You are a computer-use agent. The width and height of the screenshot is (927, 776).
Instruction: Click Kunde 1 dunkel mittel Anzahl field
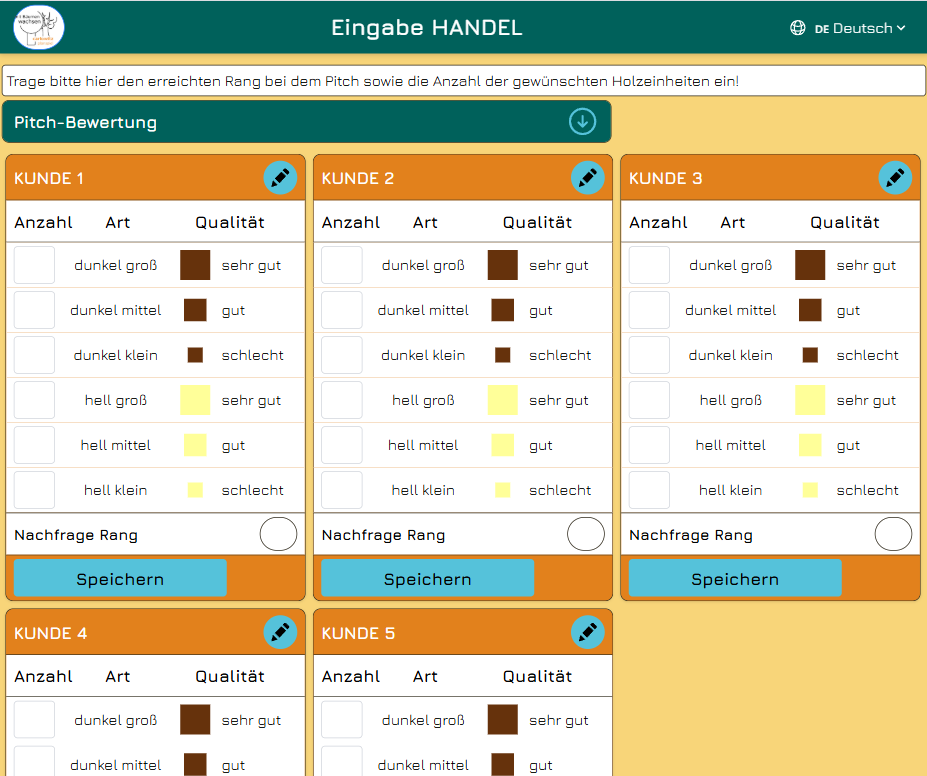tap(34, 310)
